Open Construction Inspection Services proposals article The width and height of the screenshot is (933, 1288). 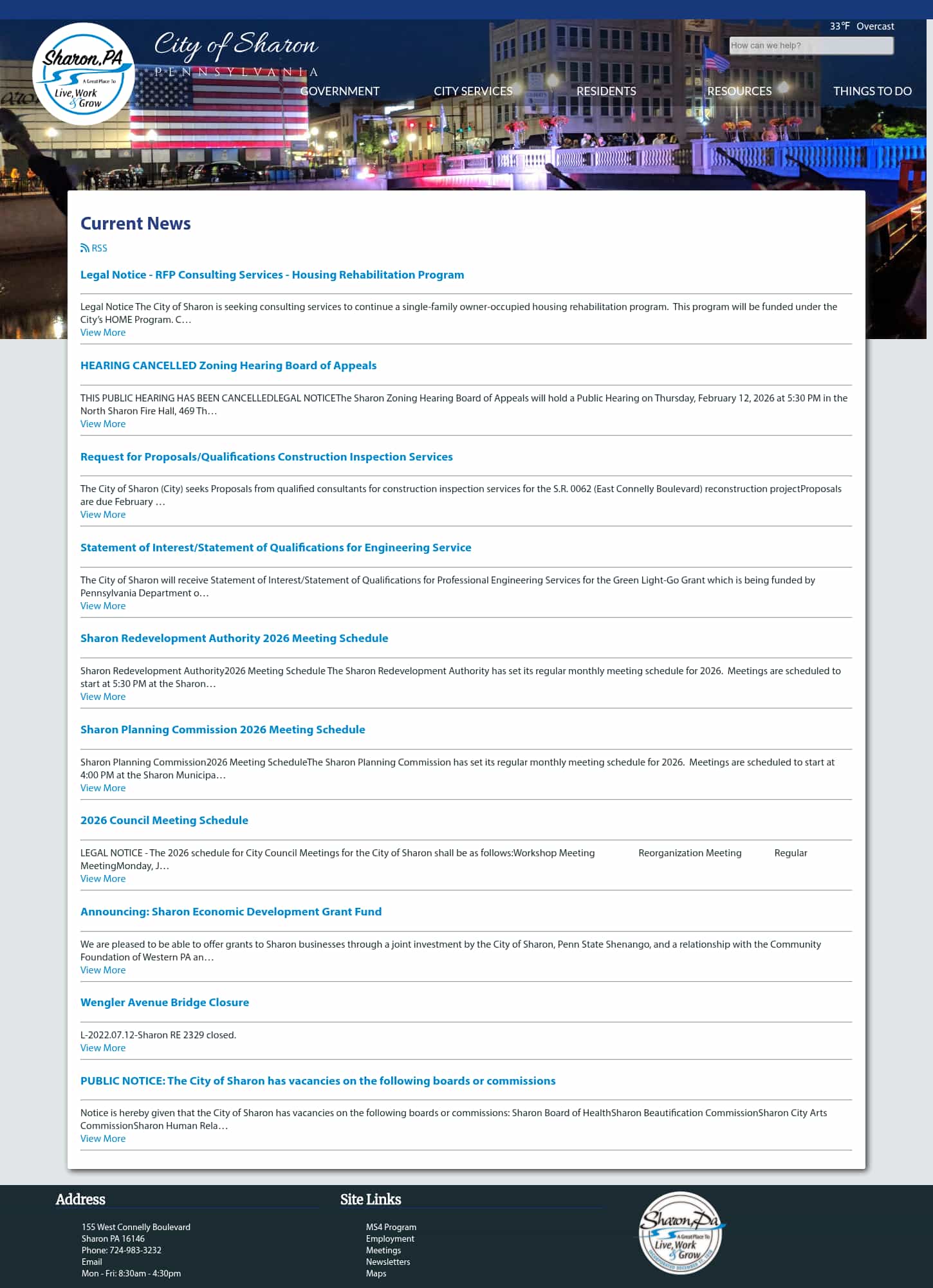[266, 457]
